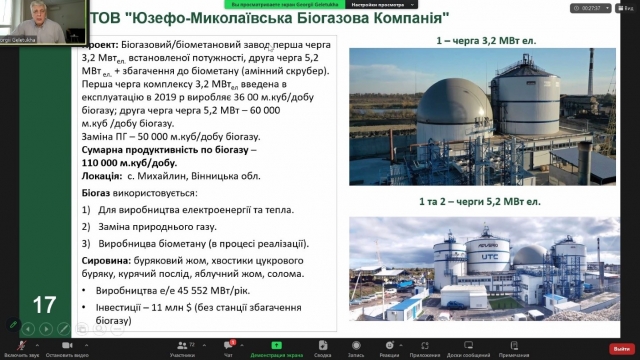Open the Участники participants panel
The width and height of the screenshot is (640, 360).
pyautogui.click(x=182, y=349)
